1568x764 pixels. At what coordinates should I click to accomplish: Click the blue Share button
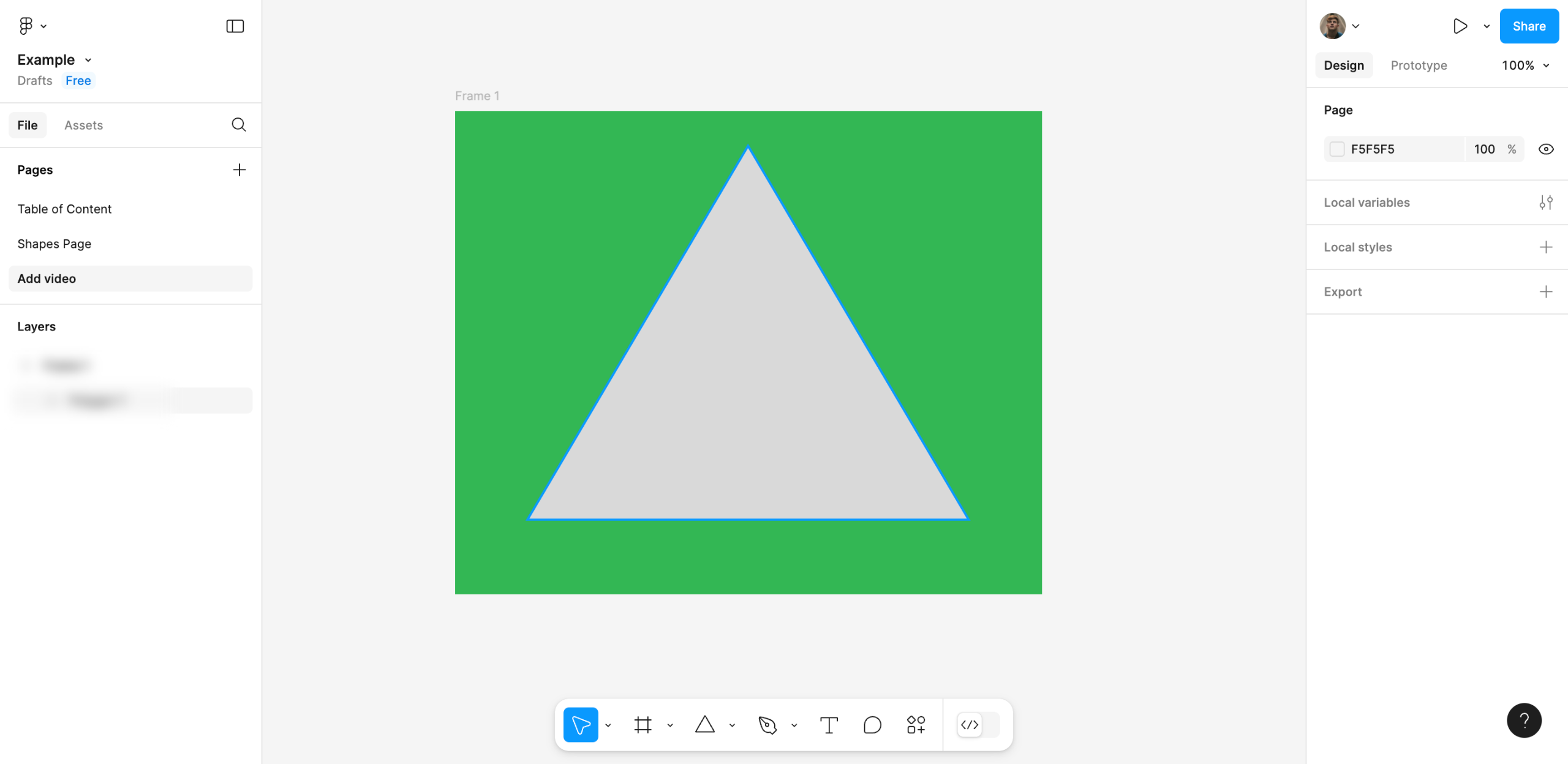[1529, 26]
